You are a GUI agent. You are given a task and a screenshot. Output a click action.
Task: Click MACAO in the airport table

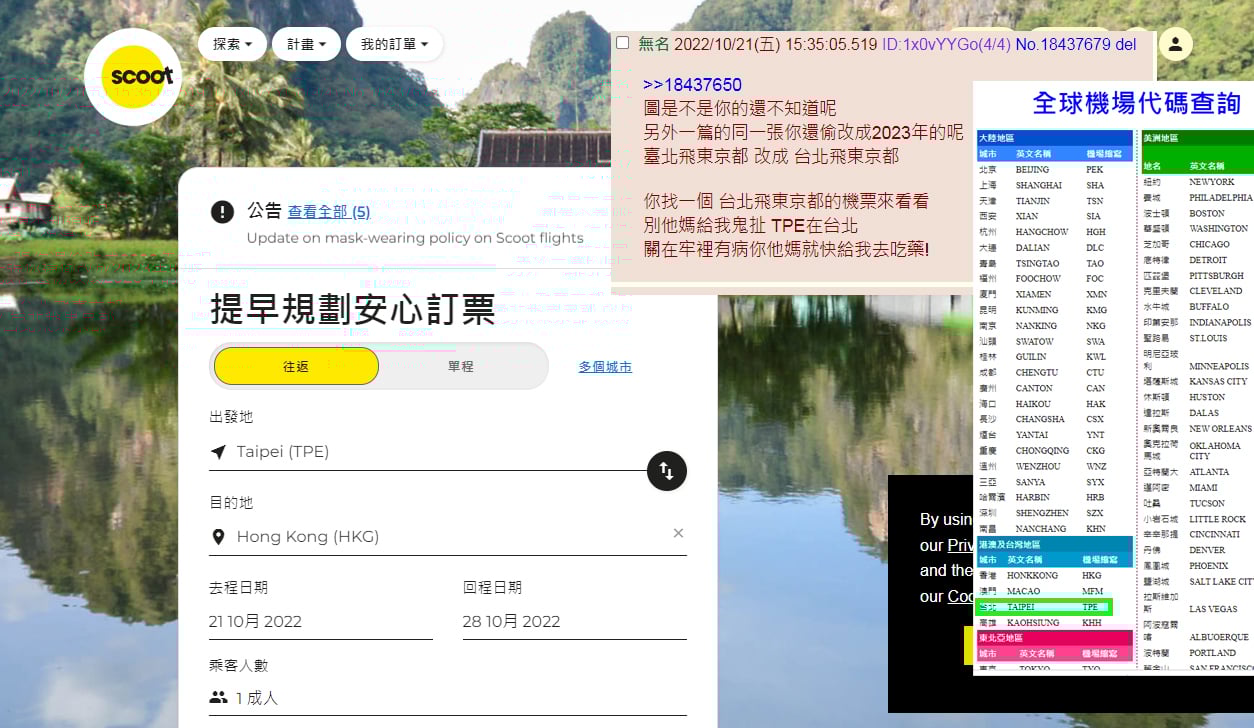1023,591
